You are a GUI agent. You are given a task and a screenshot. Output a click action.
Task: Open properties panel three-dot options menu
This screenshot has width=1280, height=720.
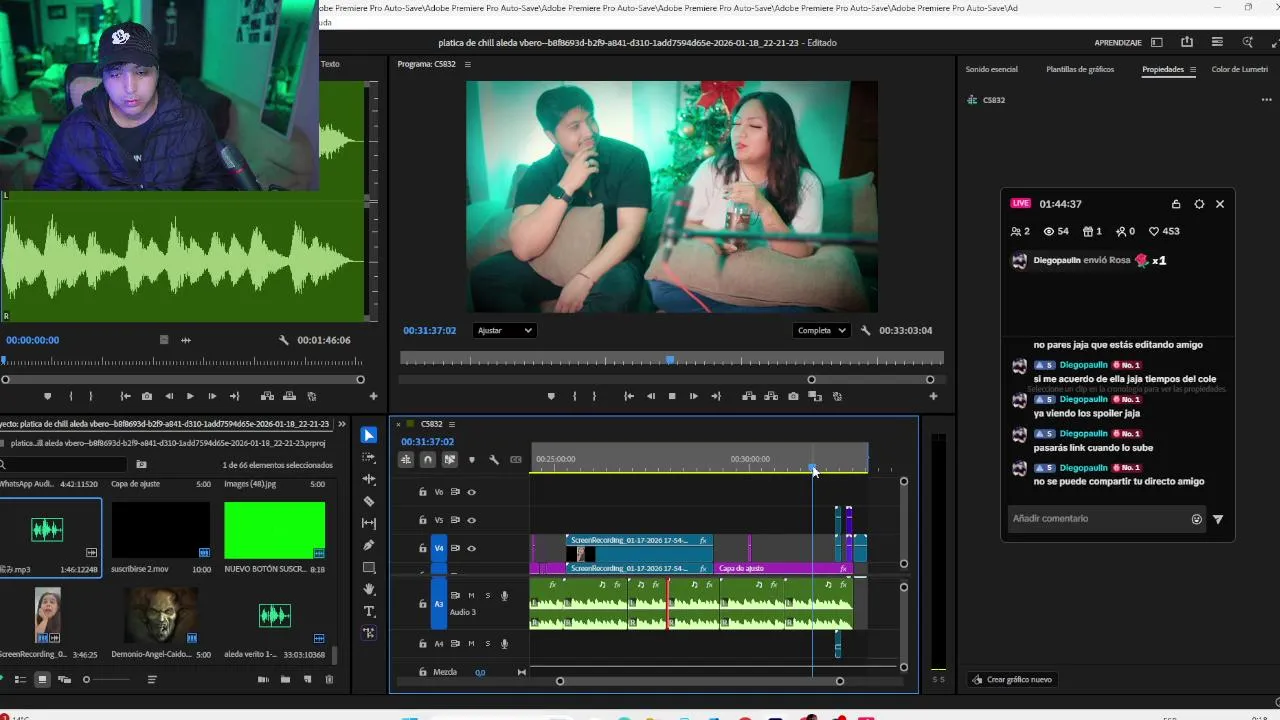coord(1267,100)
